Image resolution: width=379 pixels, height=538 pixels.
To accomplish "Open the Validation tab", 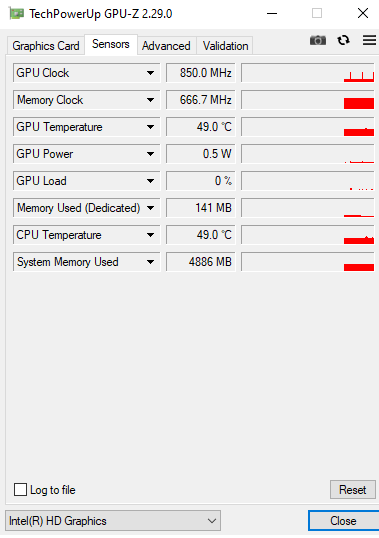I will pos(225,46).
